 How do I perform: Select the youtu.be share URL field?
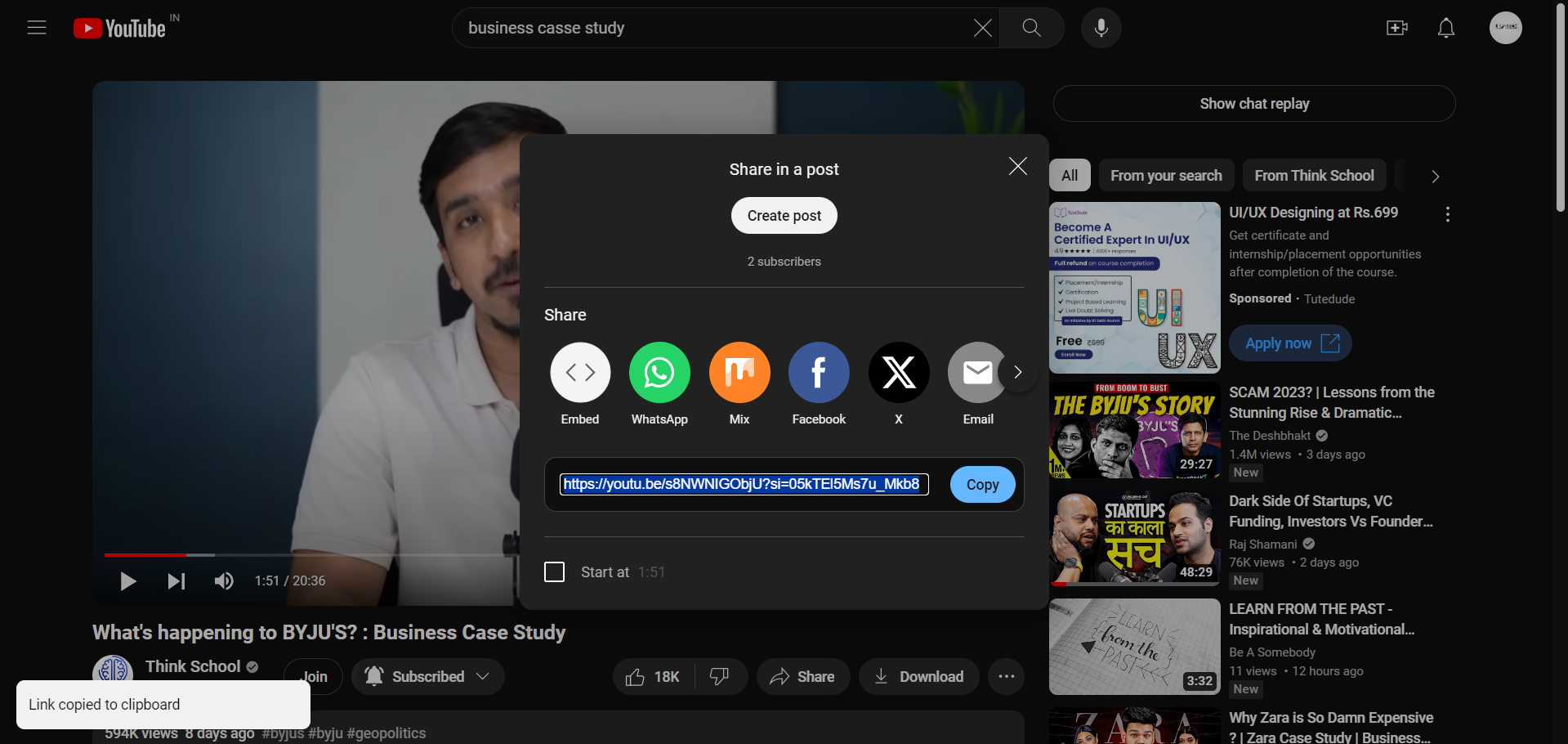[744, 484]
